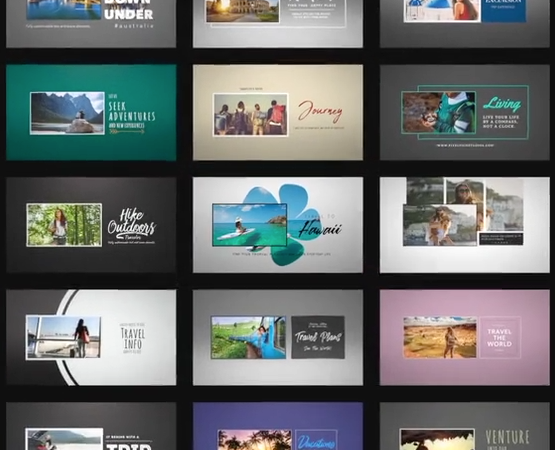
Task: Click the backpackers photo in Journey slide
Action: [251, 115]
